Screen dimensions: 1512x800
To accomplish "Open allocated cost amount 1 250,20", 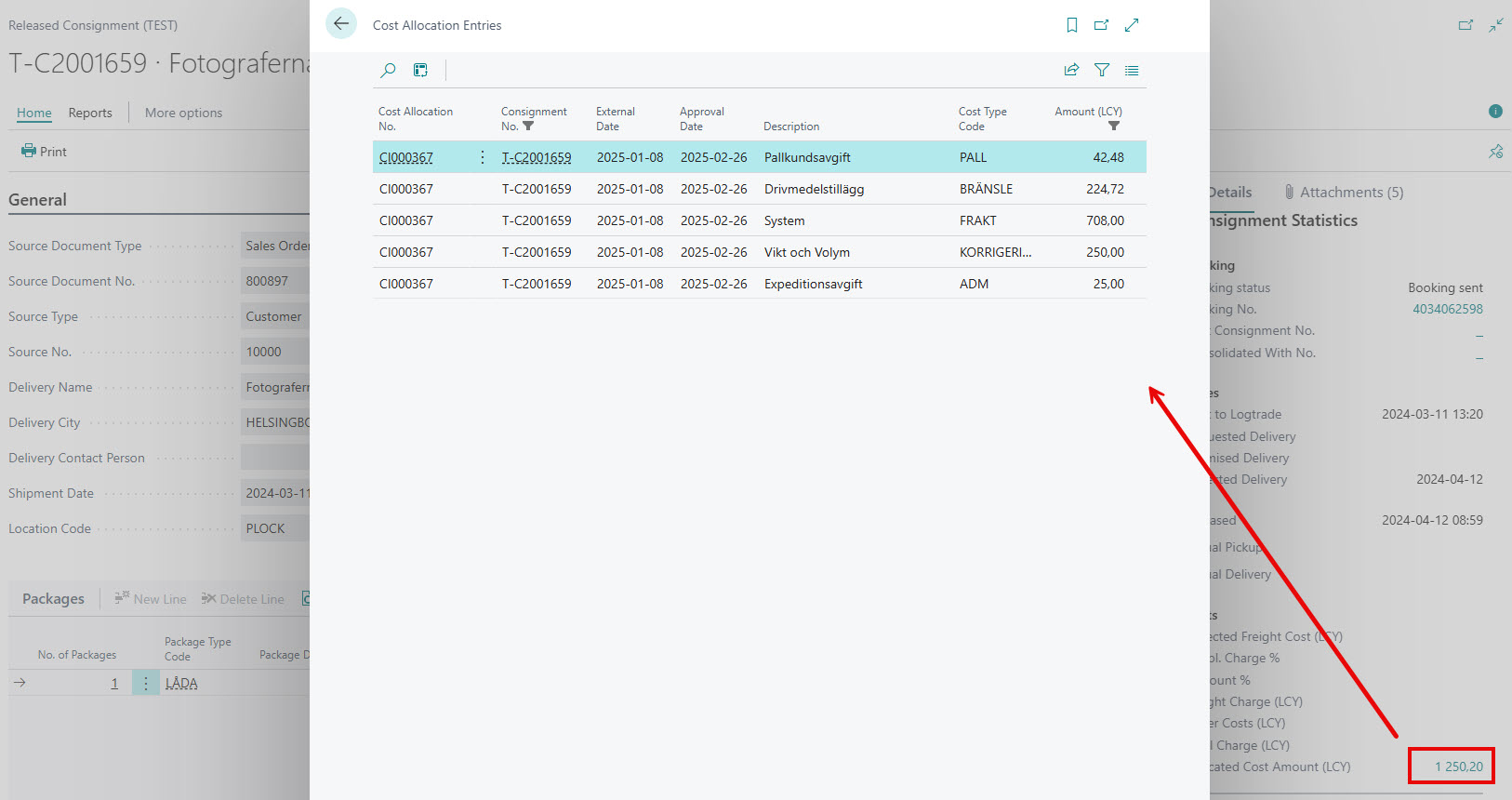I will click(x=1459, y=767).
